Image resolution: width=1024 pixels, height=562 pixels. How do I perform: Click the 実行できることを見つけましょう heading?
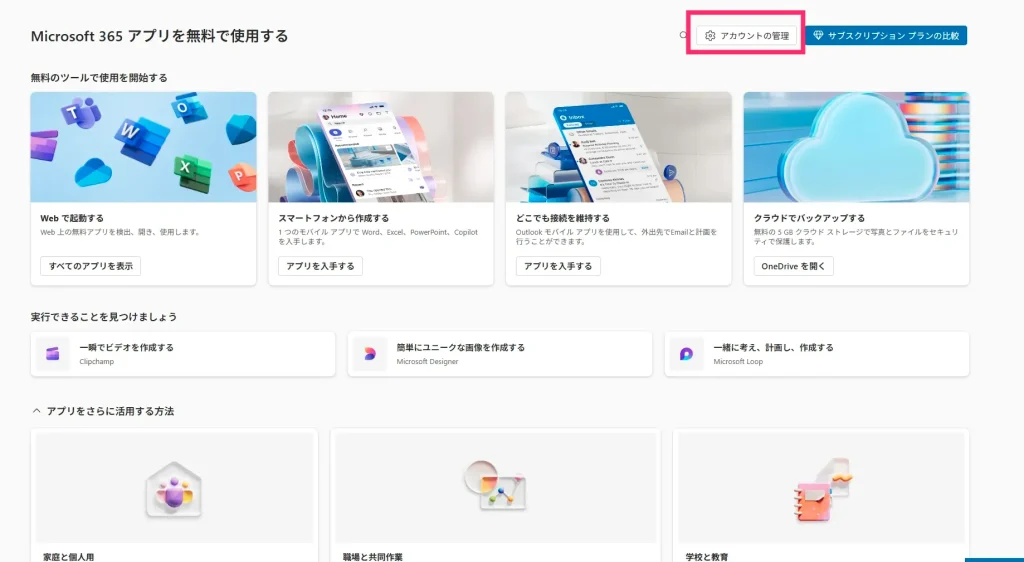[x=104, y=317]
